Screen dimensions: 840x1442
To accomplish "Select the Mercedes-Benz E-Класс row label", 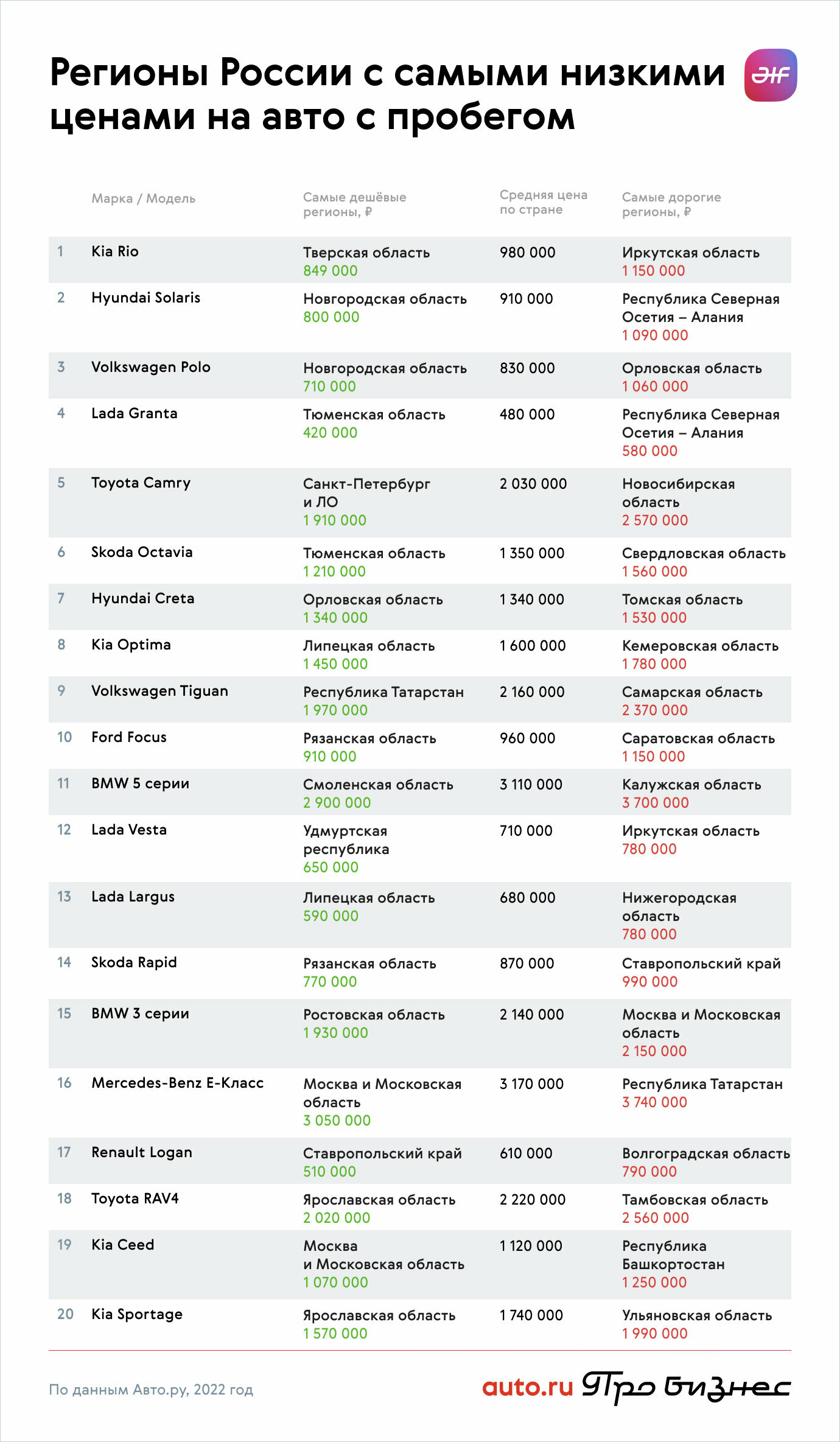I will pyautogui.click(x=177, y=1083).
